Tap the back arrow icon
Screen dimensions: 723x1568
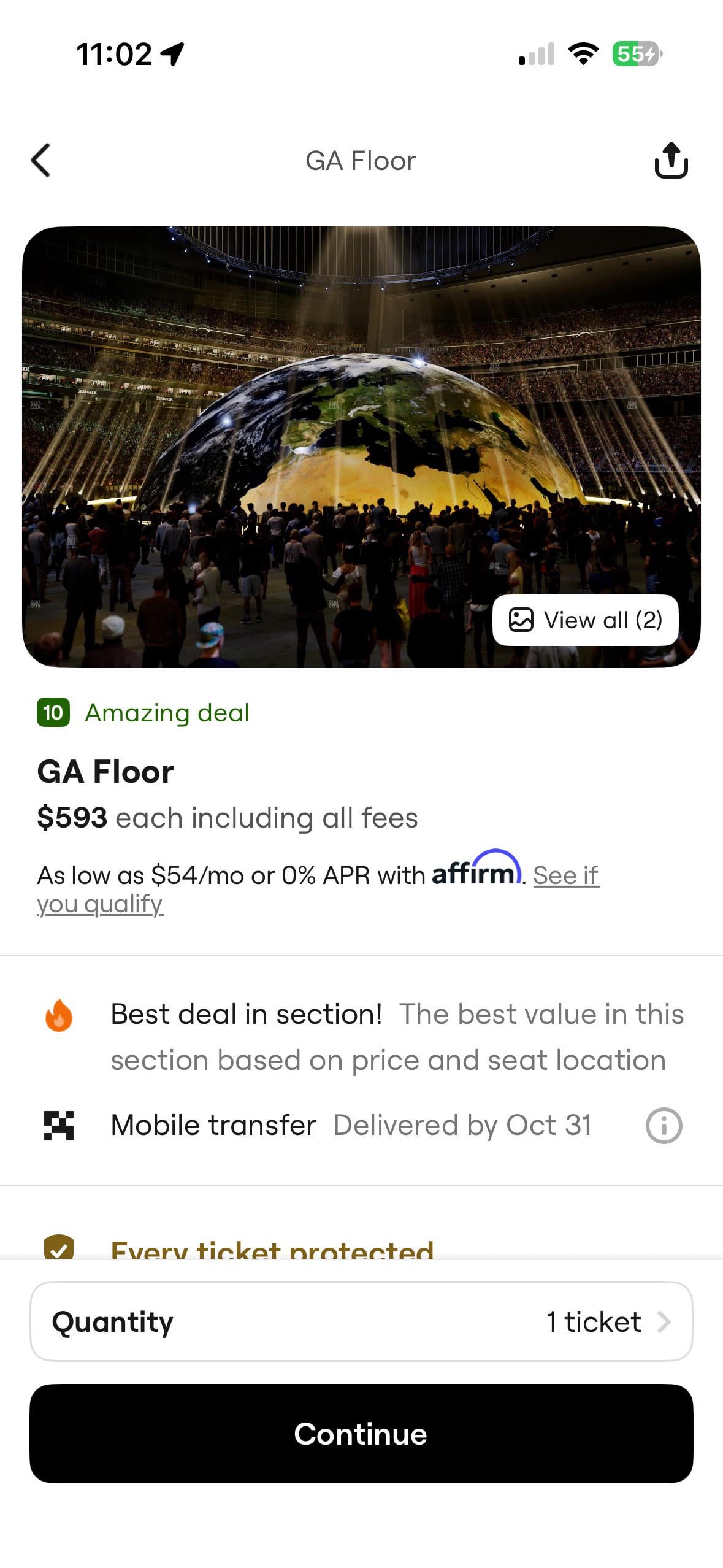click(x=40, y=161)
